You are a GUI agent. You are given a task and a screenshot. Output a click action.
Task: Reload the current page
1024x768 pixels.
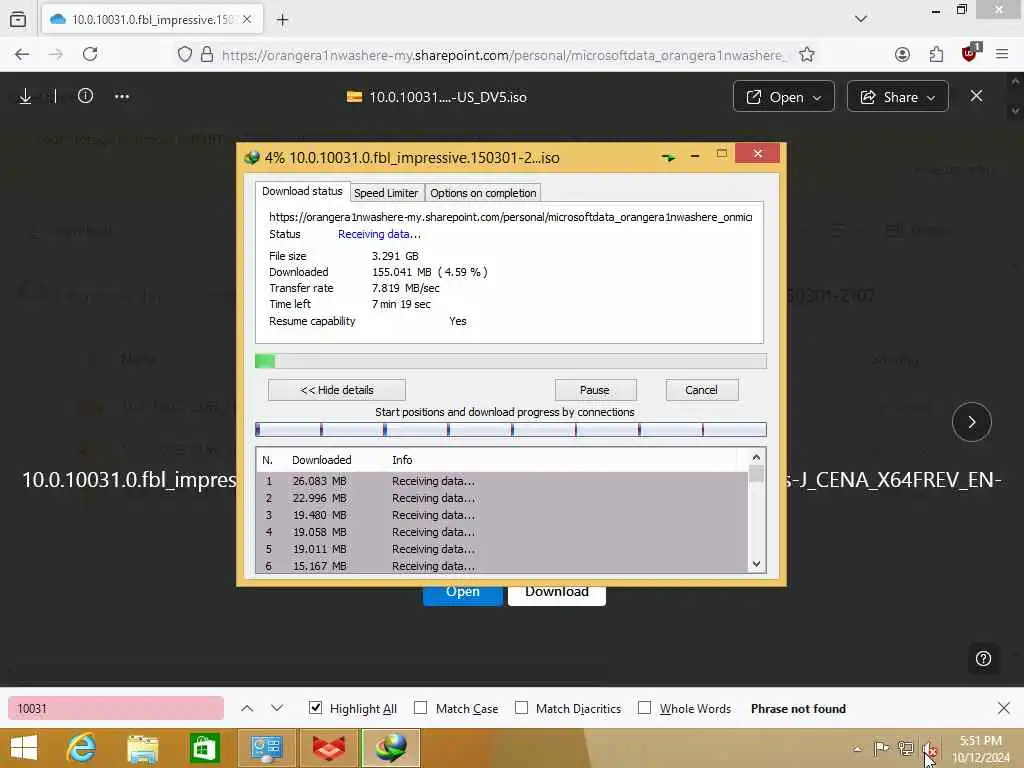click(x=90, y=54)
